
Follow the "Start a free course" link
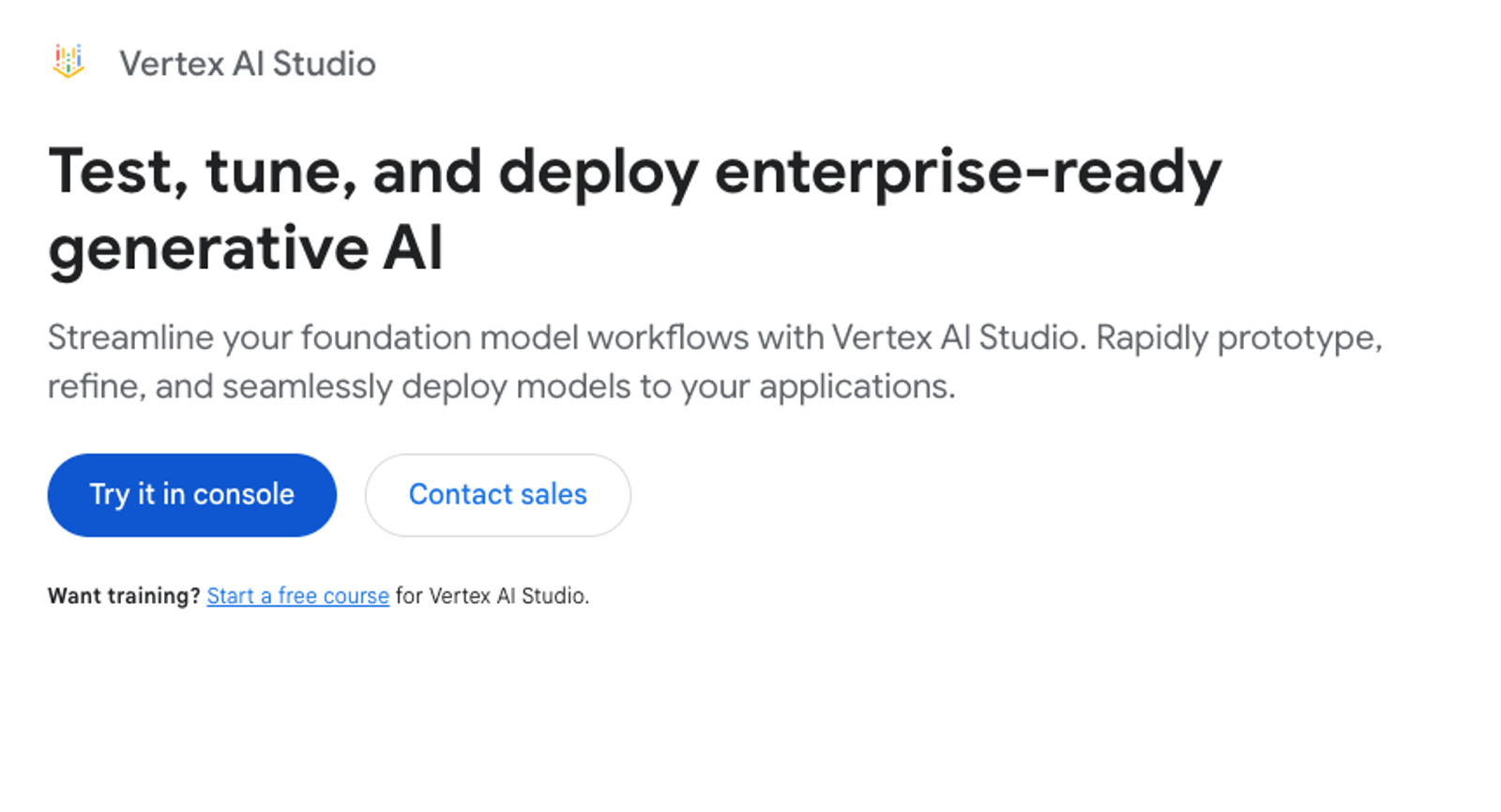click(298, 596)
